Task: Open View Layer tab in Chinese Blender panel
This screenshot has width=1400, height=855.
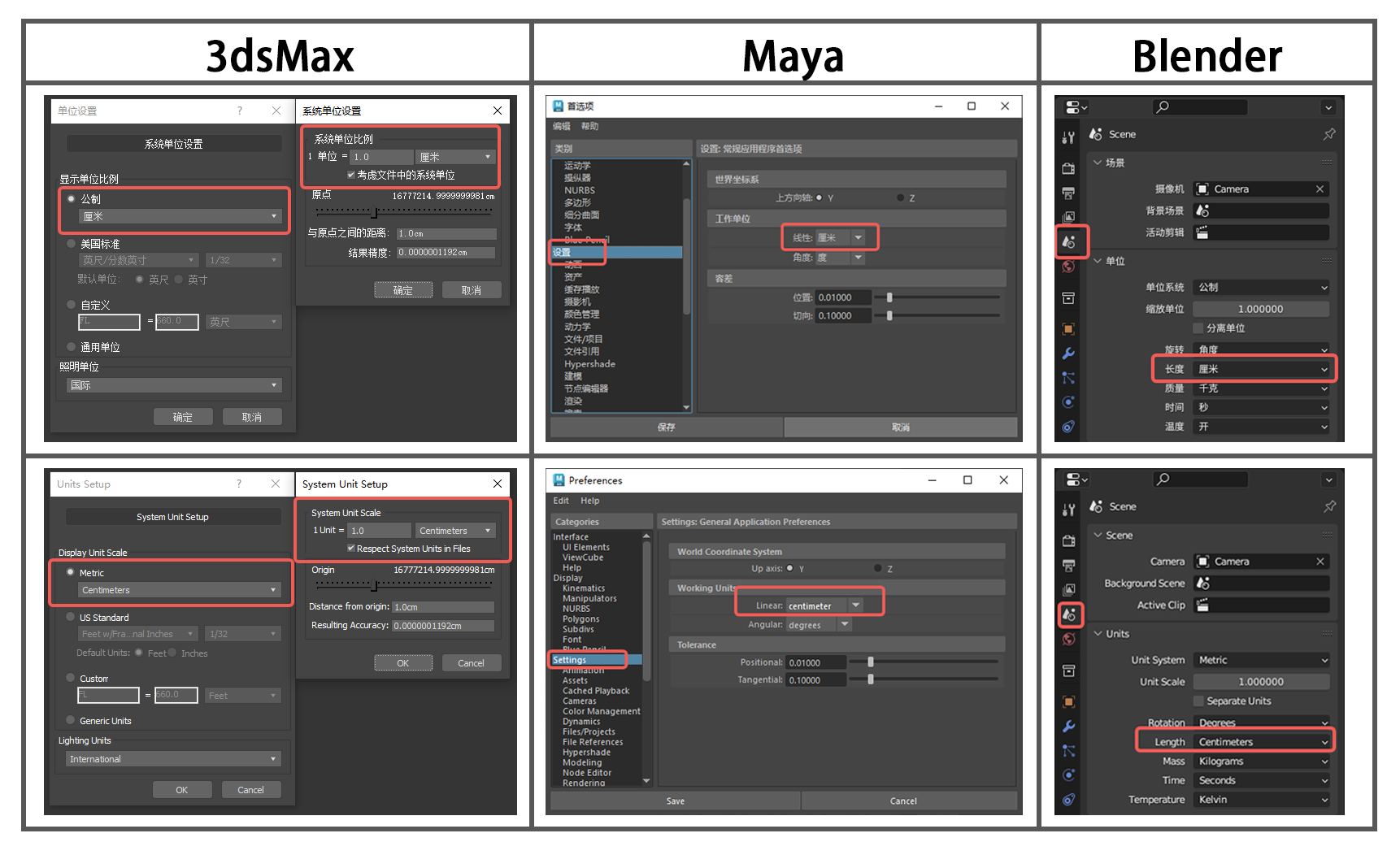Action: tap(1068, 217)
